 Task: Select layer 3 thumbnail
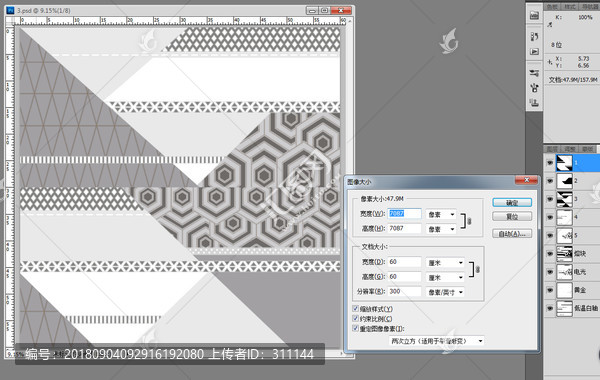click(564, 199)
